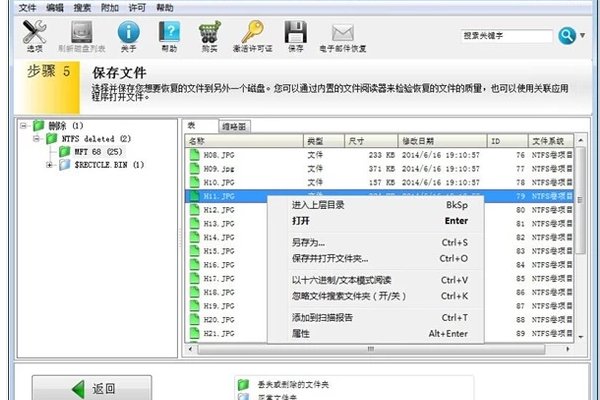Click the 刷新磁盘列表 refresh disk icon

[x=82, y=32]
